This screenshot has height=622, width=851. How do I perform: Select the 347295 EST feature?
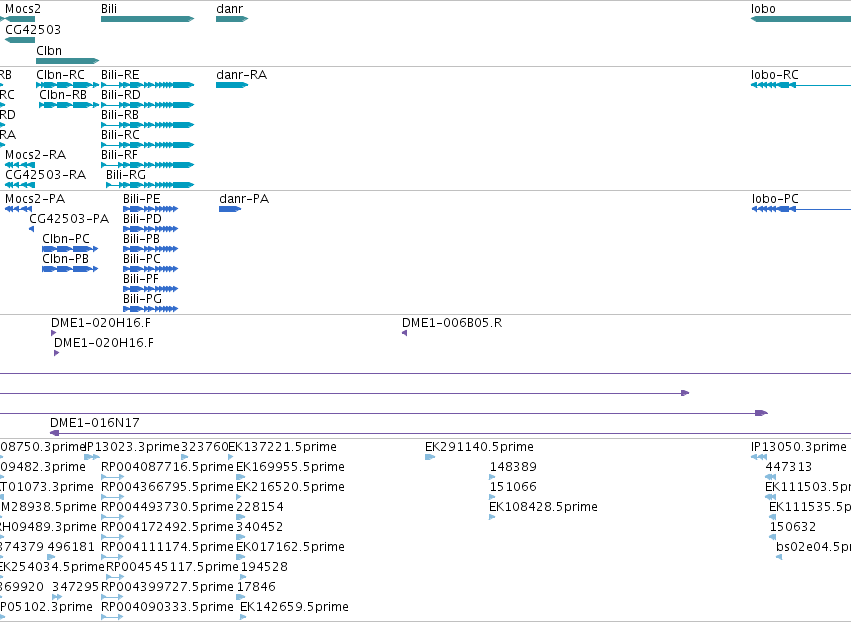[x=56, y=598]
